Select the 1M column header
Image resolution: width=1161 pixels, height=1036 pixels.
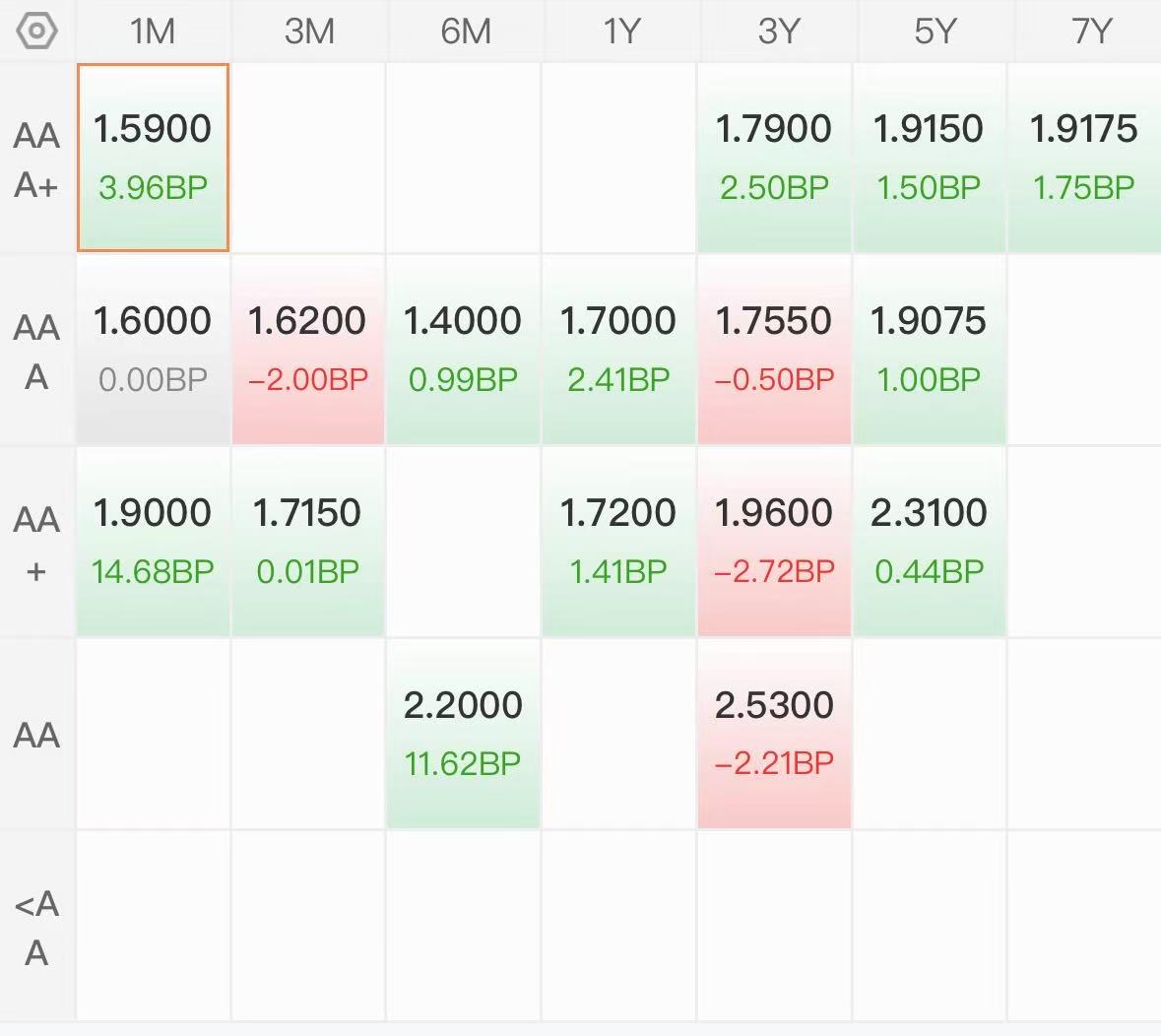(153, 32)
